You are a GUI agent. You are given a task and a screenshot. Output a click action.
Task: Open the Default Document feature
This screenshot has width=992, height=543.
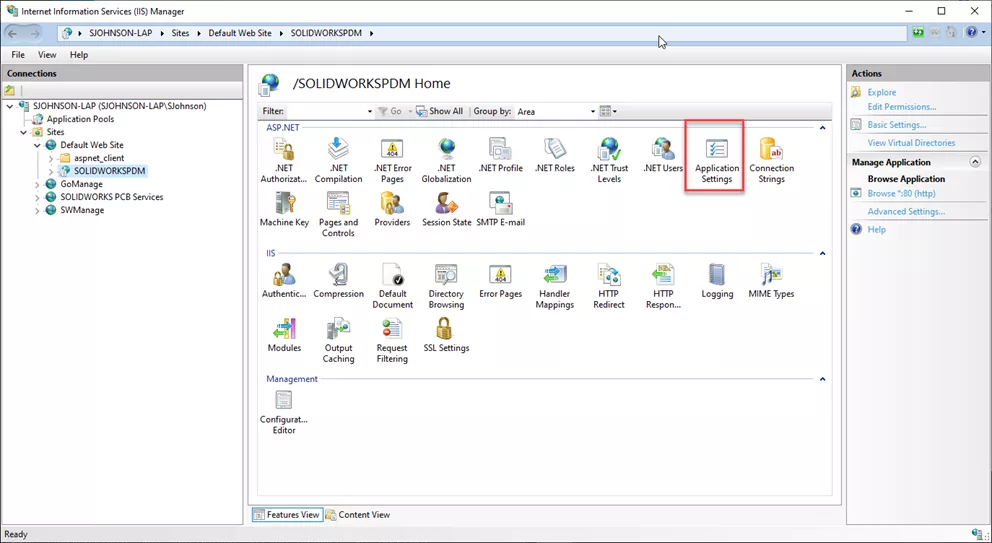(x=392, y=286)
